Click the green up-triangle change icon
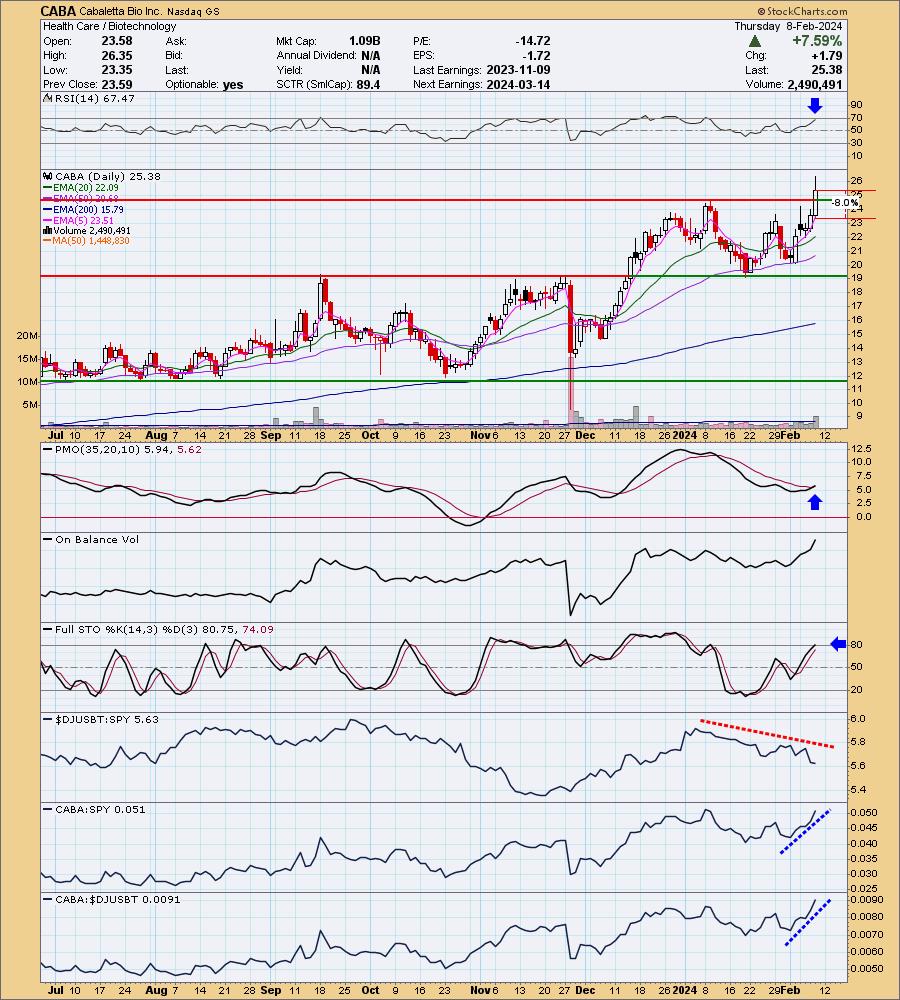Screen dimensions: 900x1000 755,41
